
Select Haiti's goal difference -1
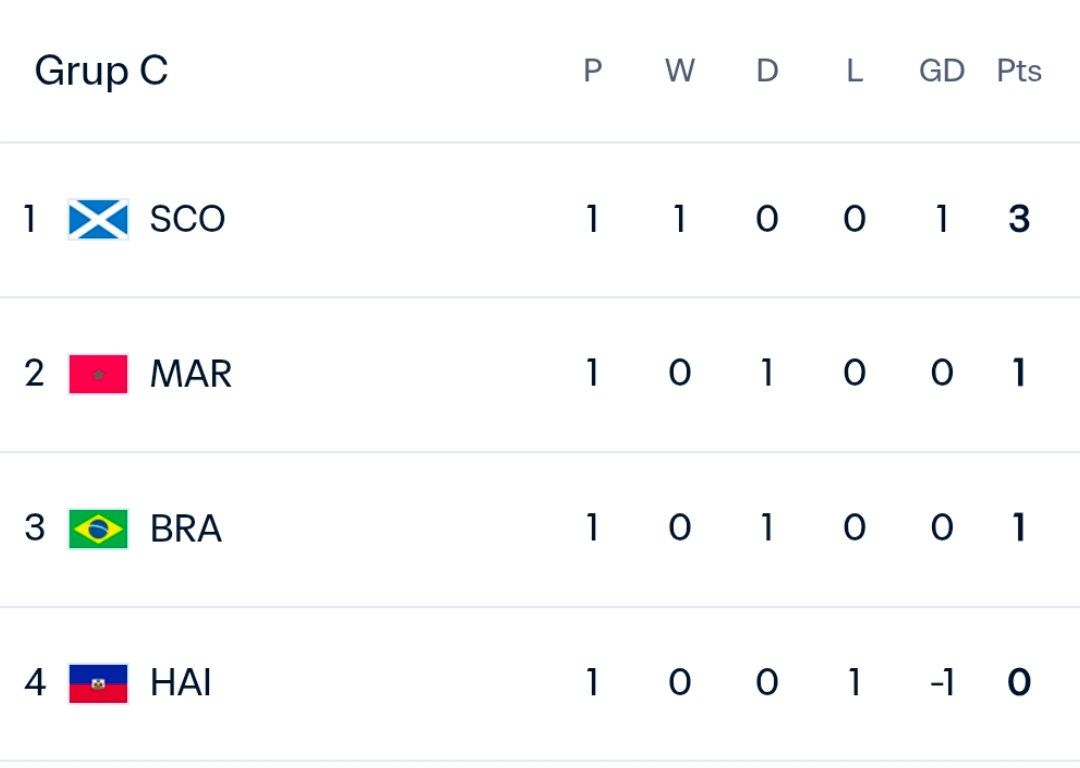click(x=942, y=683)
